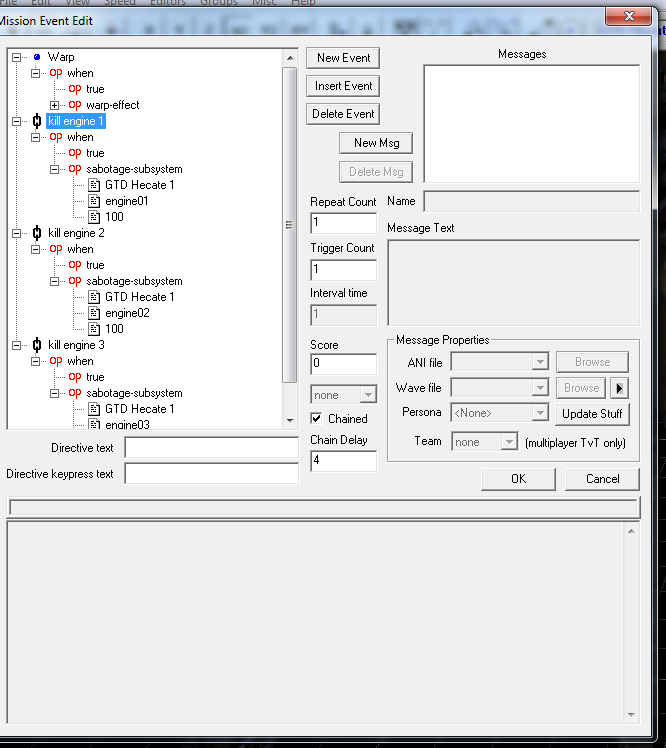666x748 pixels.
Task: Collapse the kill engine 3 event node
Action: (17, 345)
